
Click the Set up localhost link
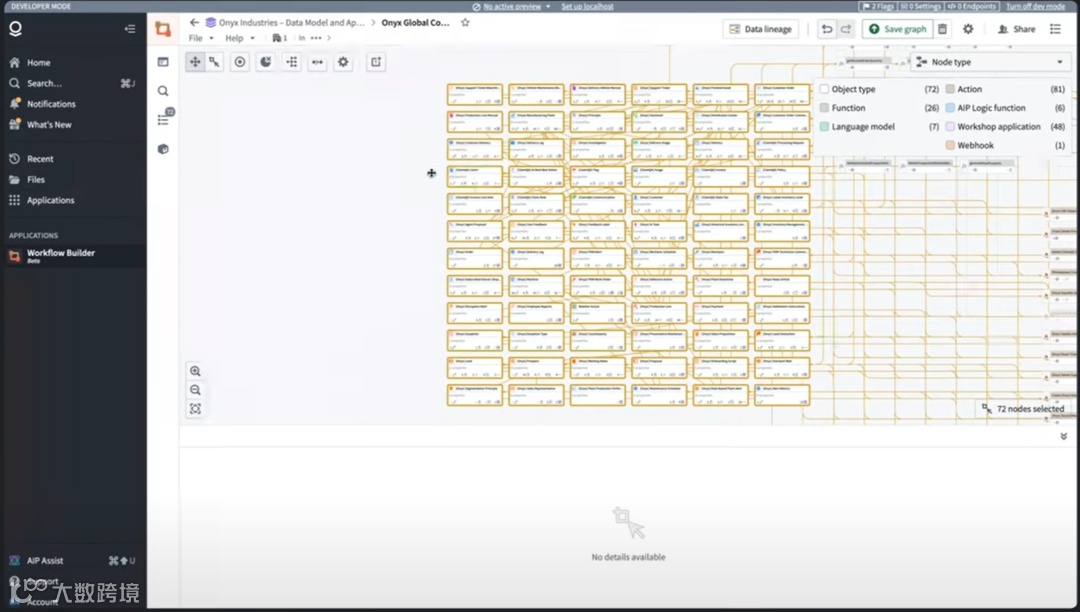(587, 6)
